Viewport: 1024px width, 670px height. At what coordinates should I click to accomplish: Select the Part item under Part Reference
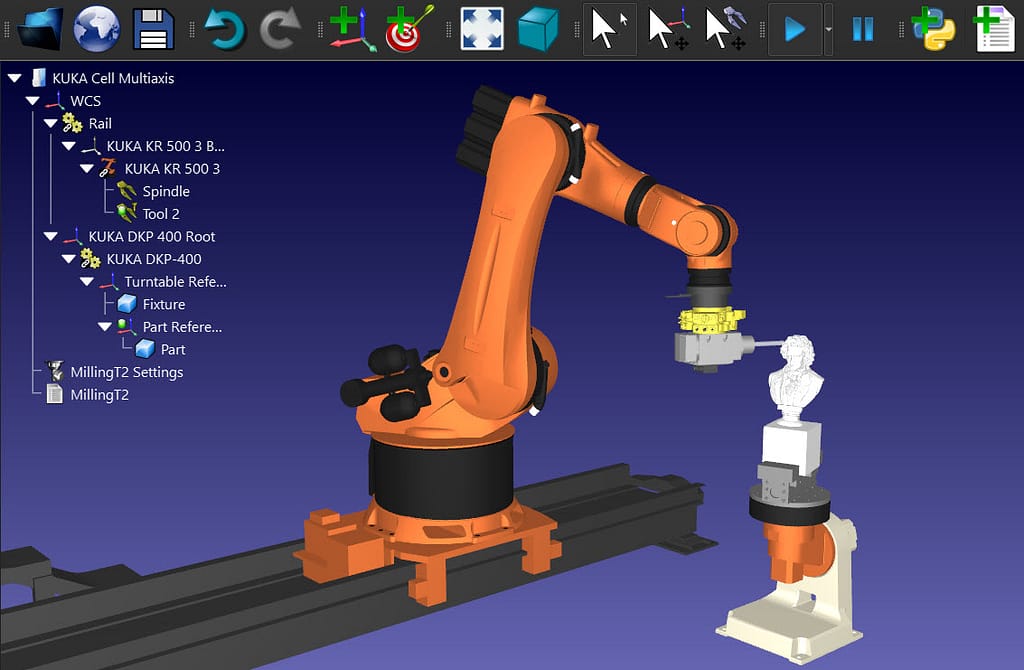pyautogui.click(x=171, y=349)
